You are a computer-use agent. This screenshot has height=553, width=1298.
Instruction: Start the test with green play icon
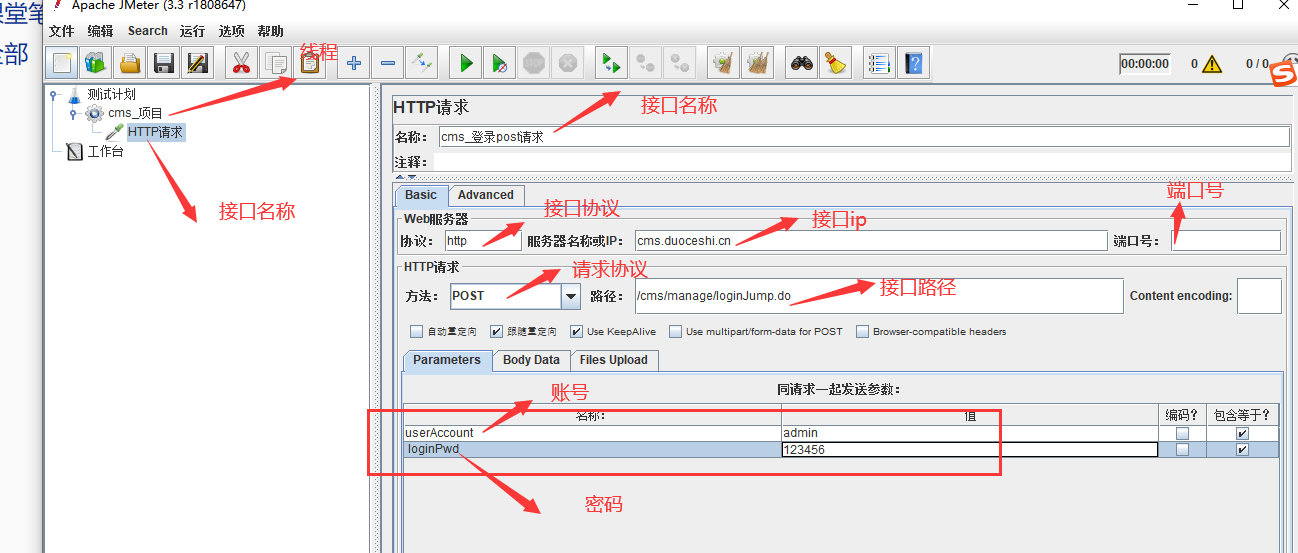click(465, 63)
